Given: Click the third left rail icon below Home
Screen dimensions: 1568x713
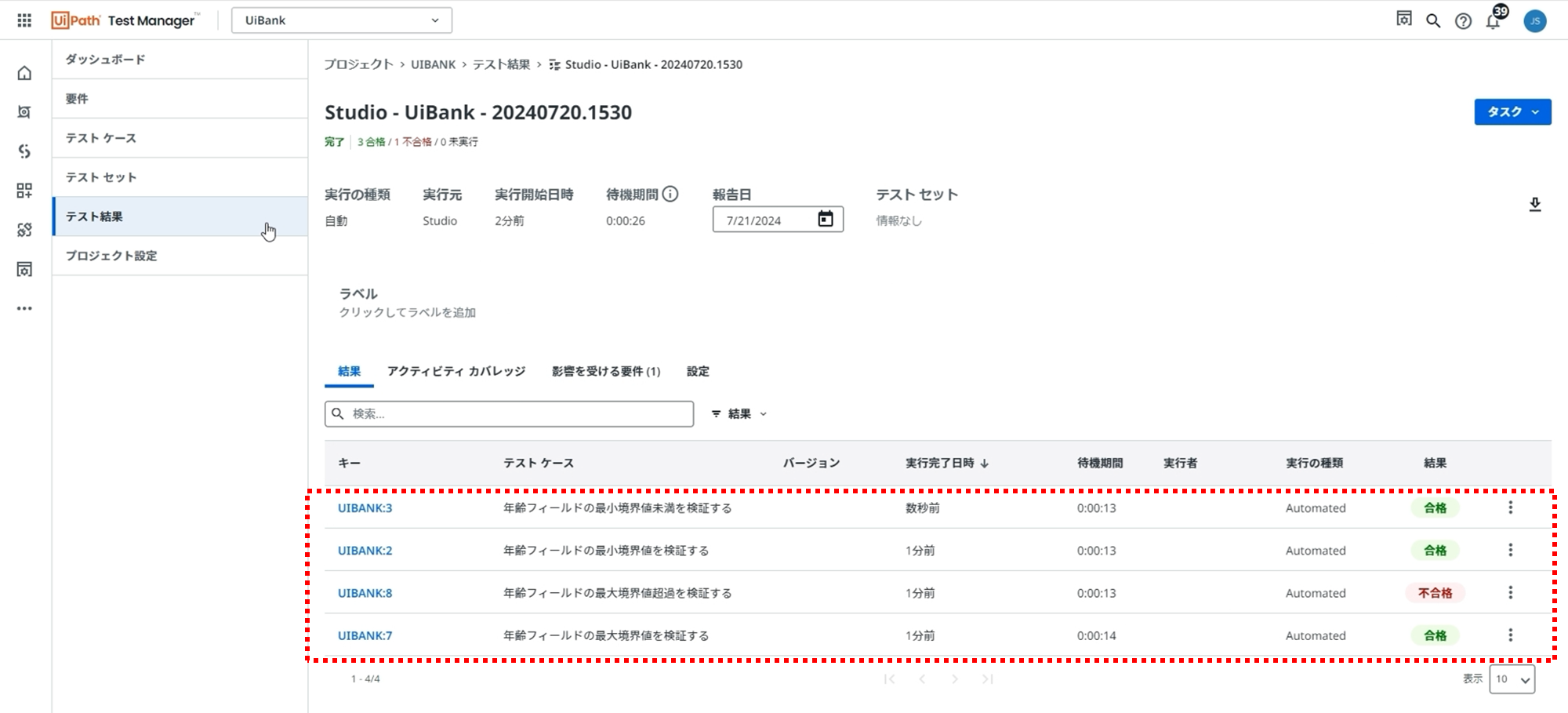Looking at the screenshot, I should (x=24, y=151).
